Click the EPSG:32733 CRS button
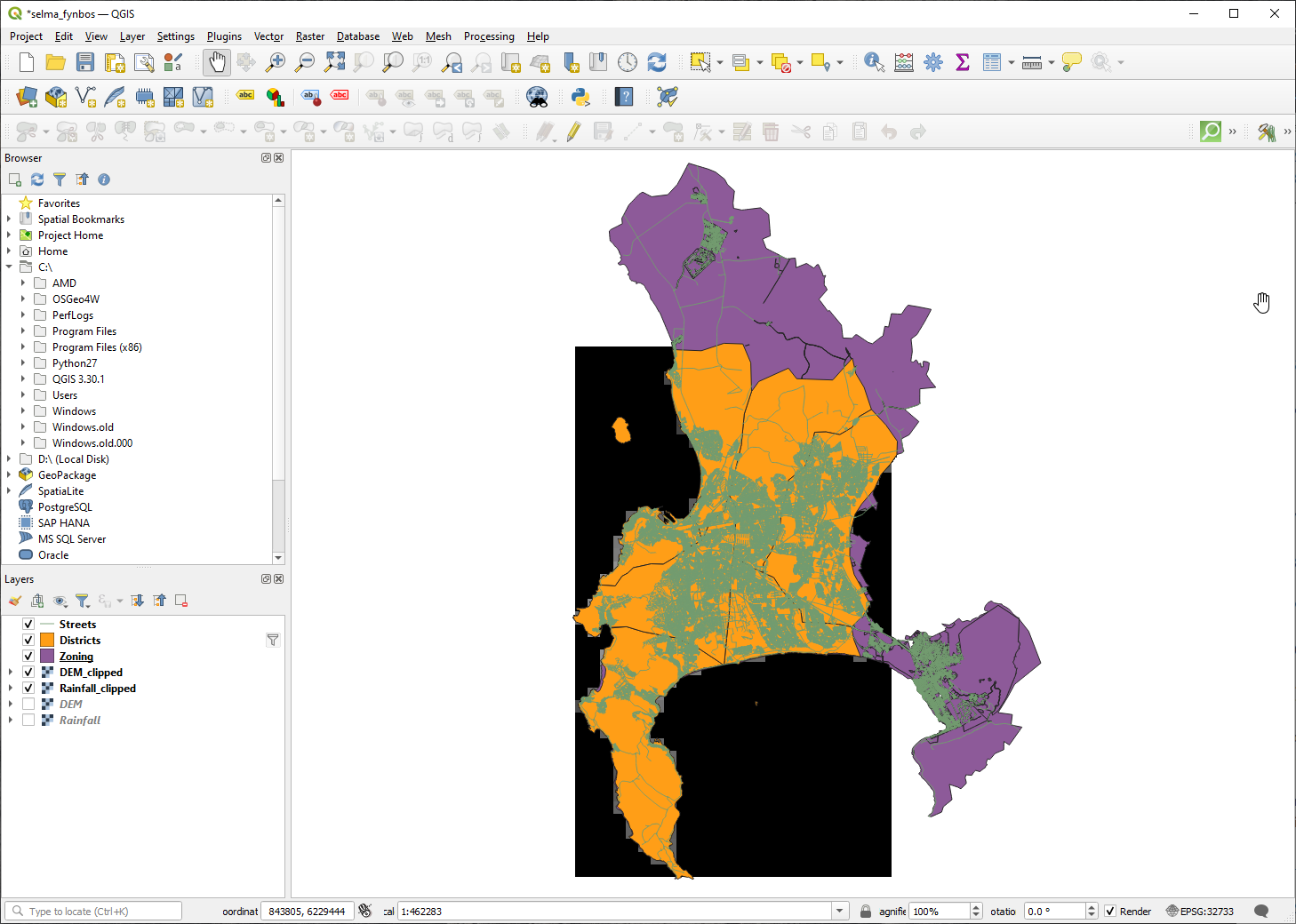 point(1200,912)
